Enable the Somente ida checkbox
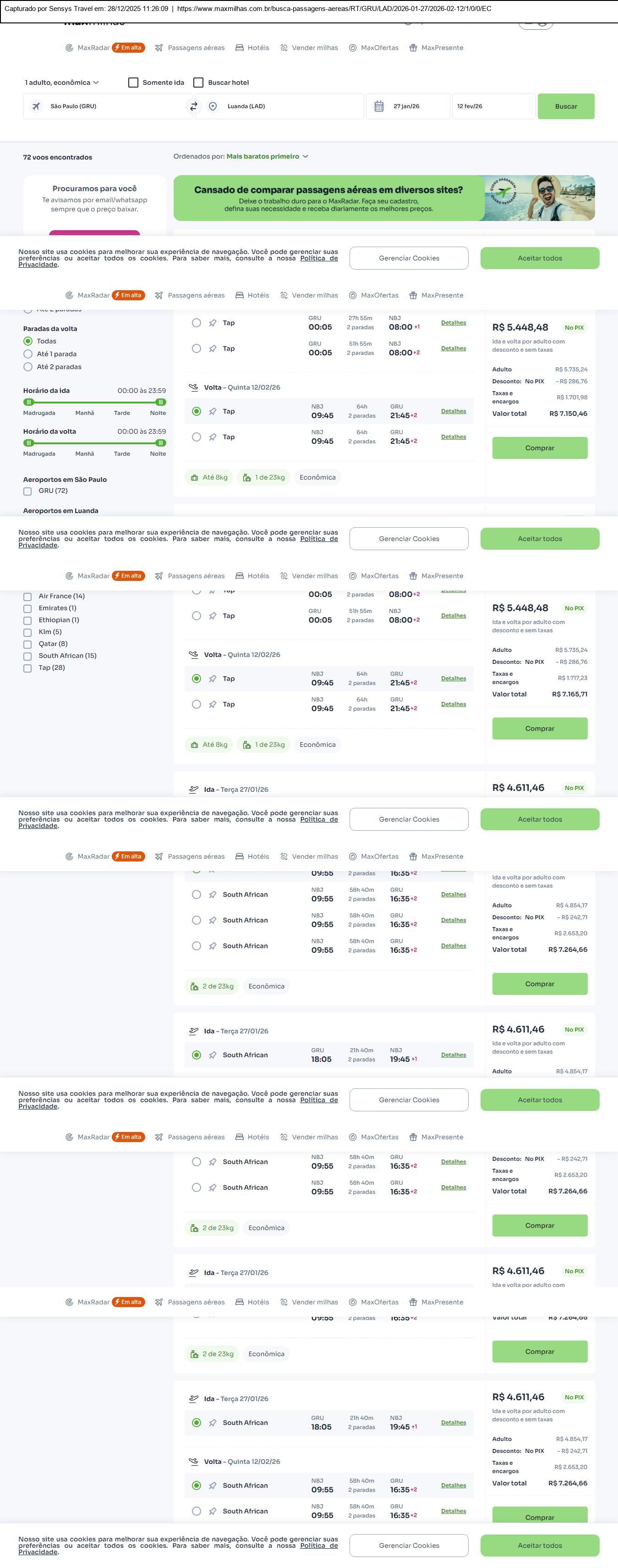The width and height of the screenshot is (618, 1568). click(133, 83)
